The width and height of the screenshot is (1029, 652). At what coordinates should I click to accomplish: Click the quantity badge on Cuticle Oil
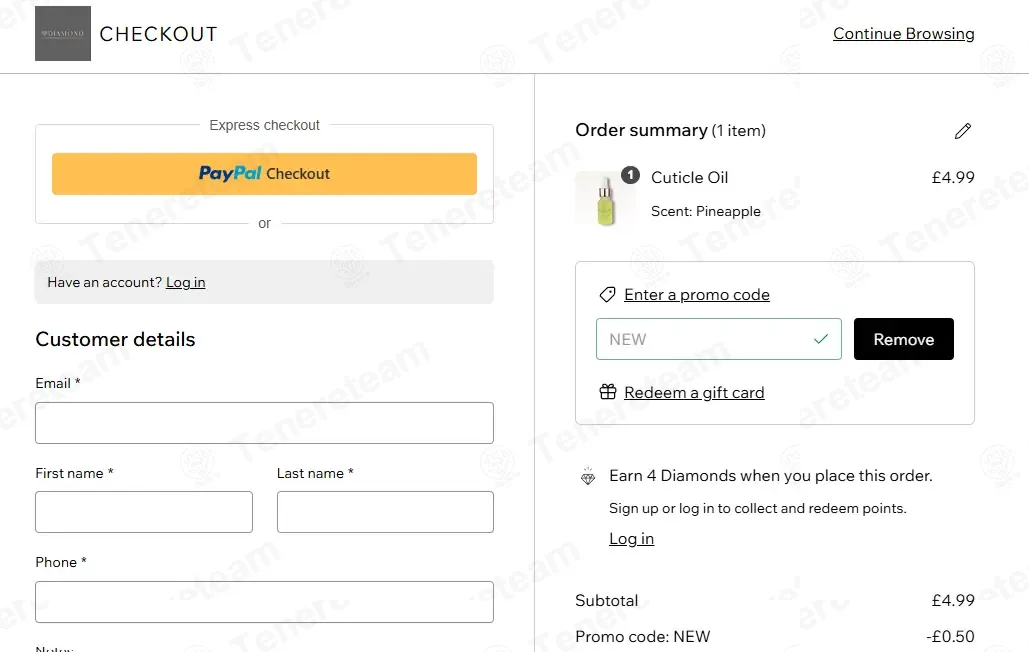(630, 175)
